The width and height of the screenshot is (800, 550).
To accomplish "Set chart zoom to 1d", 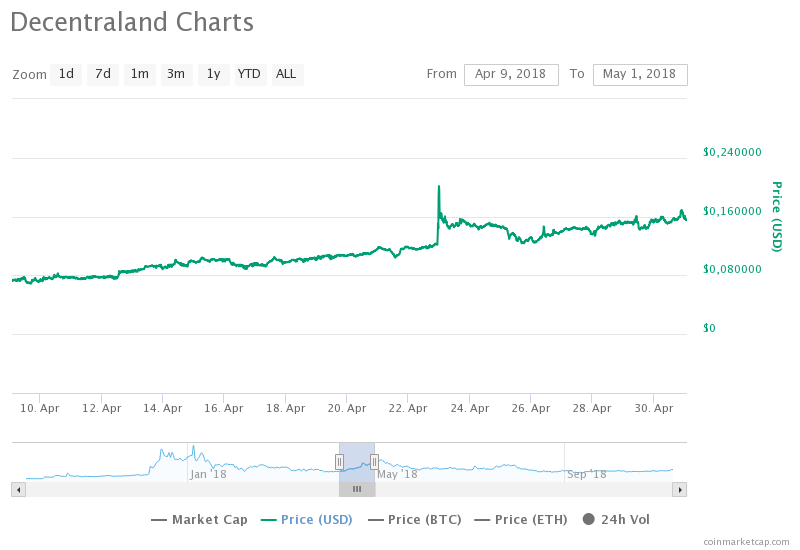I will click(66, 74).
